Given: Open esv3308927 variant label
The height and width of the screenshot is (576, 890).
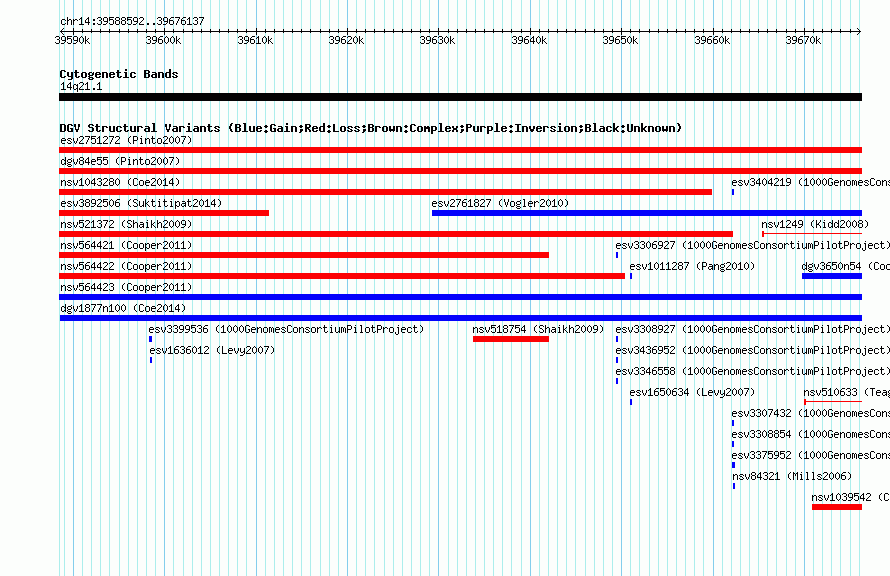Looking at the screenshot, I should click(x=753, y=329).
